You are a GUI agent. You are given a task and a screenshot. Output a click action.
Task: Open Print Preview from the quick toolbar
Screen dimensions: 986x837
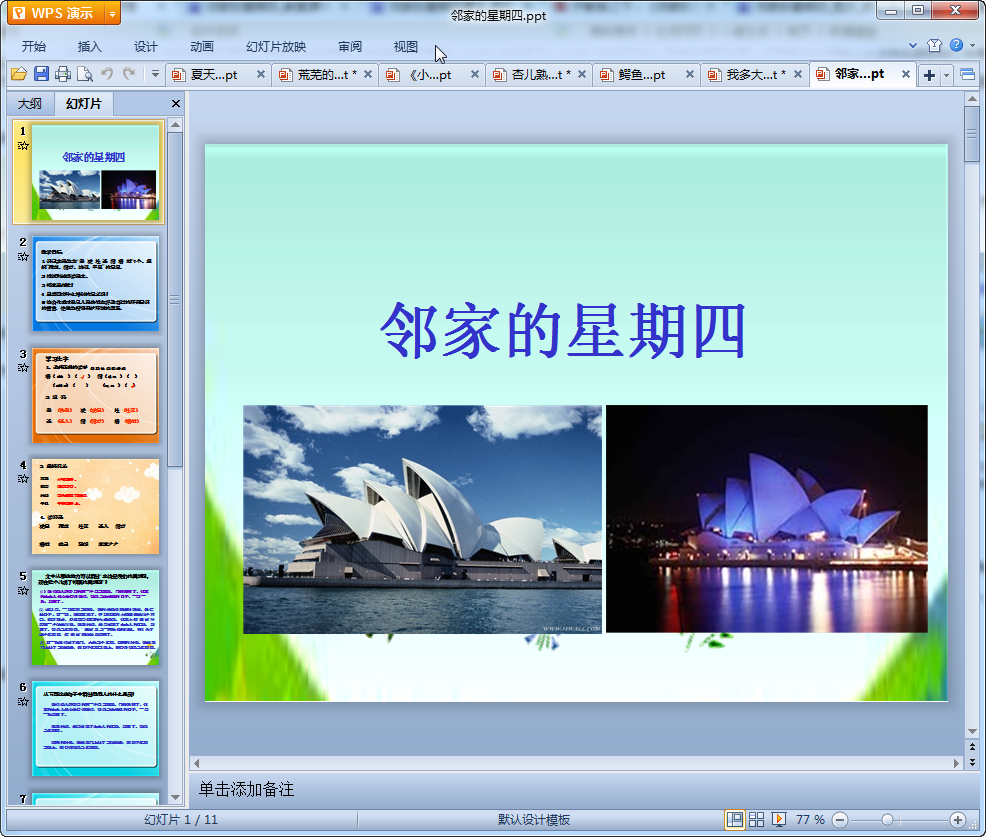[x=85, y=74]
